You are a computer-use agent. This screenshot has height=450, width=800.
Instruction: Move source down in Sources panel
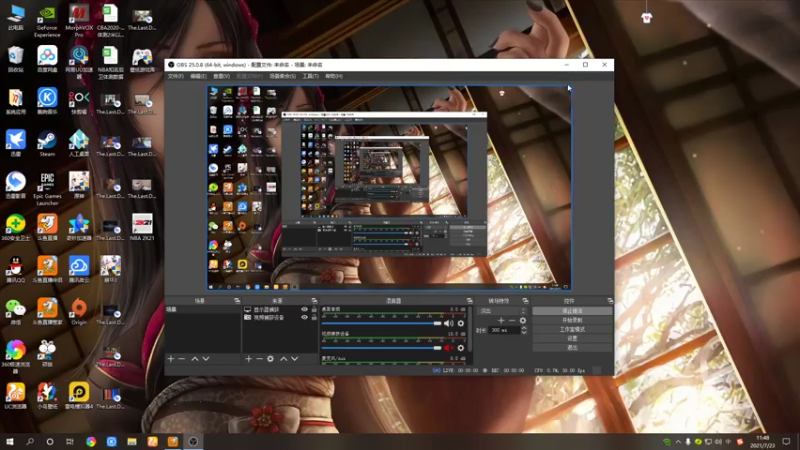coord(294,359)
